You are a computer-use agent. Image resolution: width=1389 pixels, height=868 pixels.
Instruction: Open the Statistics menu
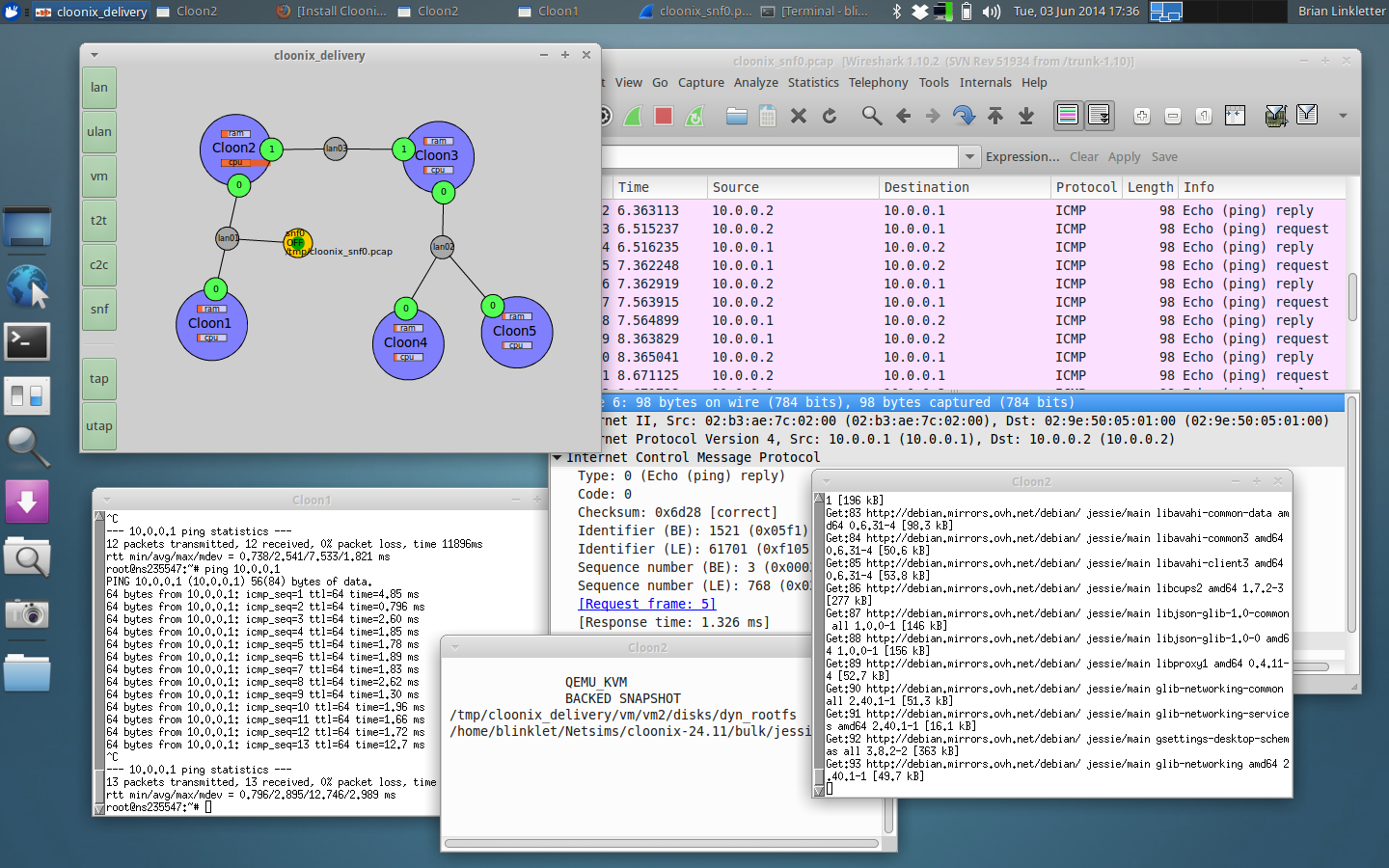tap(813, 83)
